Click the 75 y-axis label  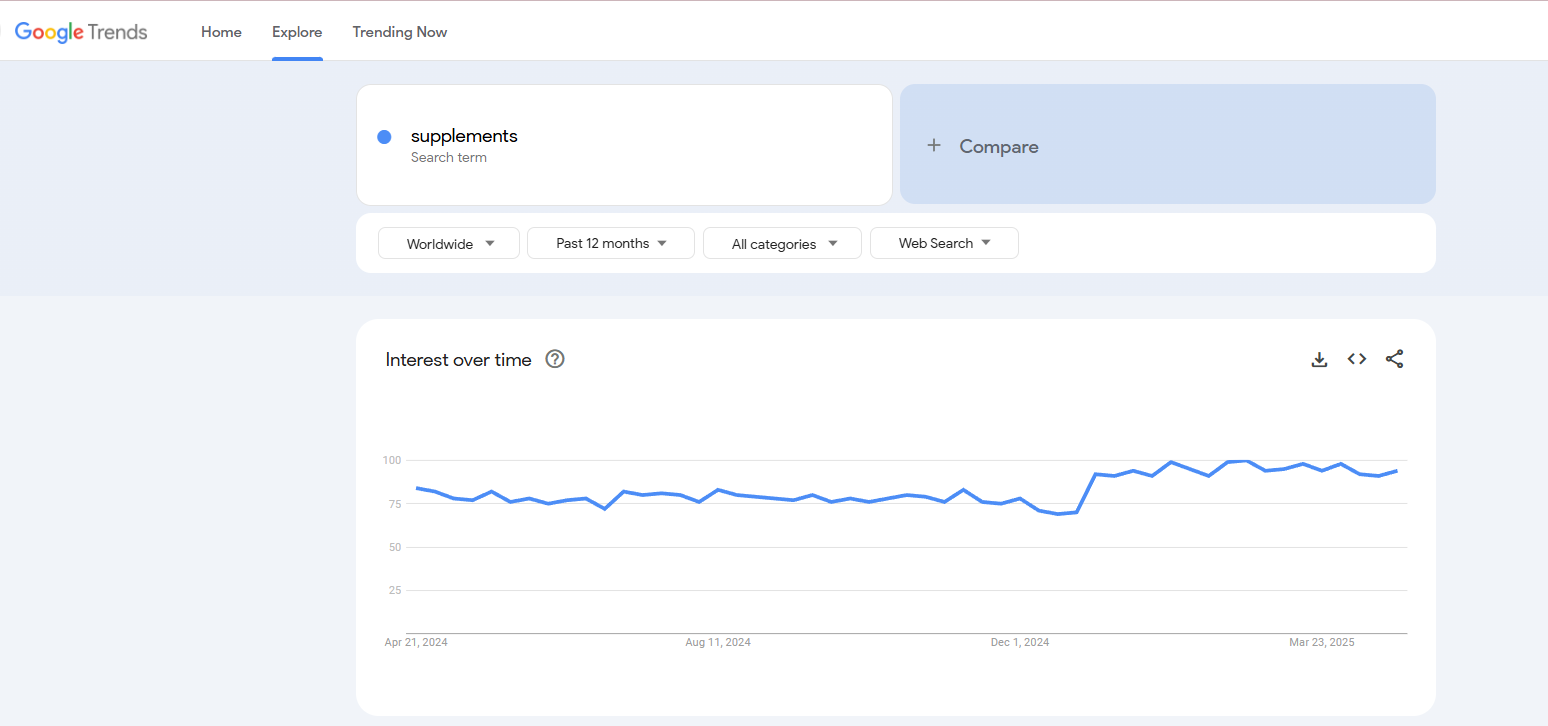(x=394, y=504)
